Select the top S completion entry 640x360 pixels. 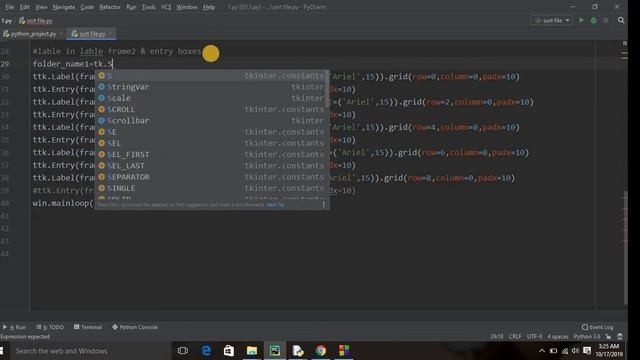pyautogui.click(x=211, y=76)
